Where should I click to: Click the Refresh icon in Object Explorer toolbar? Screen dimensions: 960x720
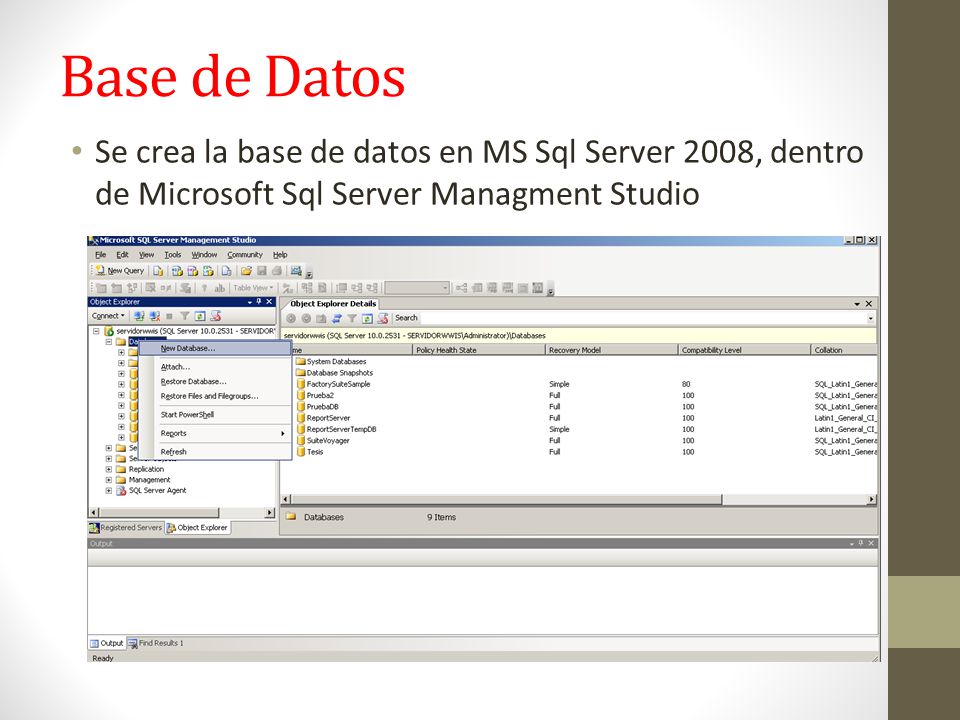pos(200,316)
